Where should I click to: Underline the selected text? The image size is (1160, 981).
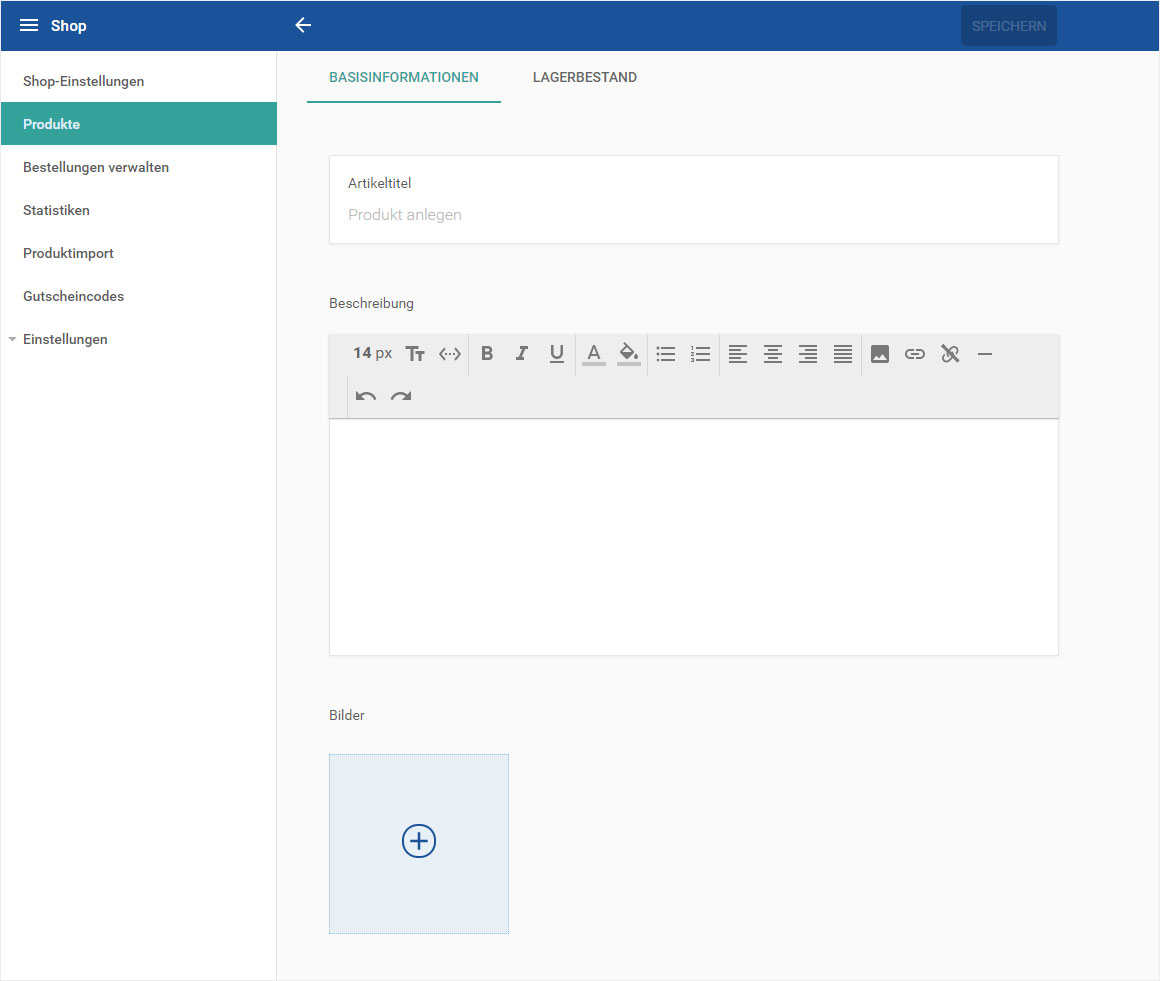coord(557,354)
